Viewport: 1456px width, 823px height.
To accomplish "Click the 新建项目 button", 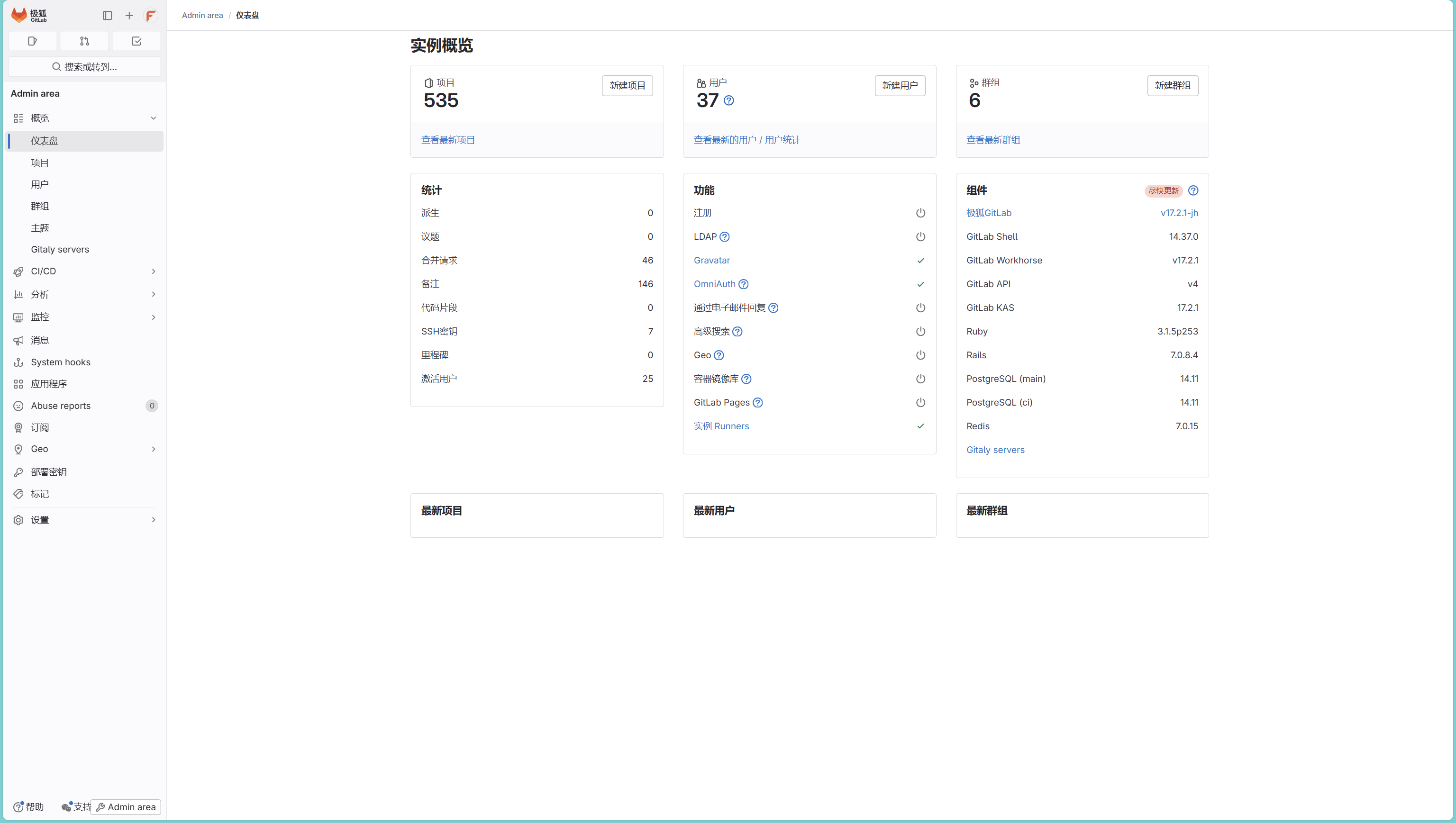I will click(x=627, y=85).
